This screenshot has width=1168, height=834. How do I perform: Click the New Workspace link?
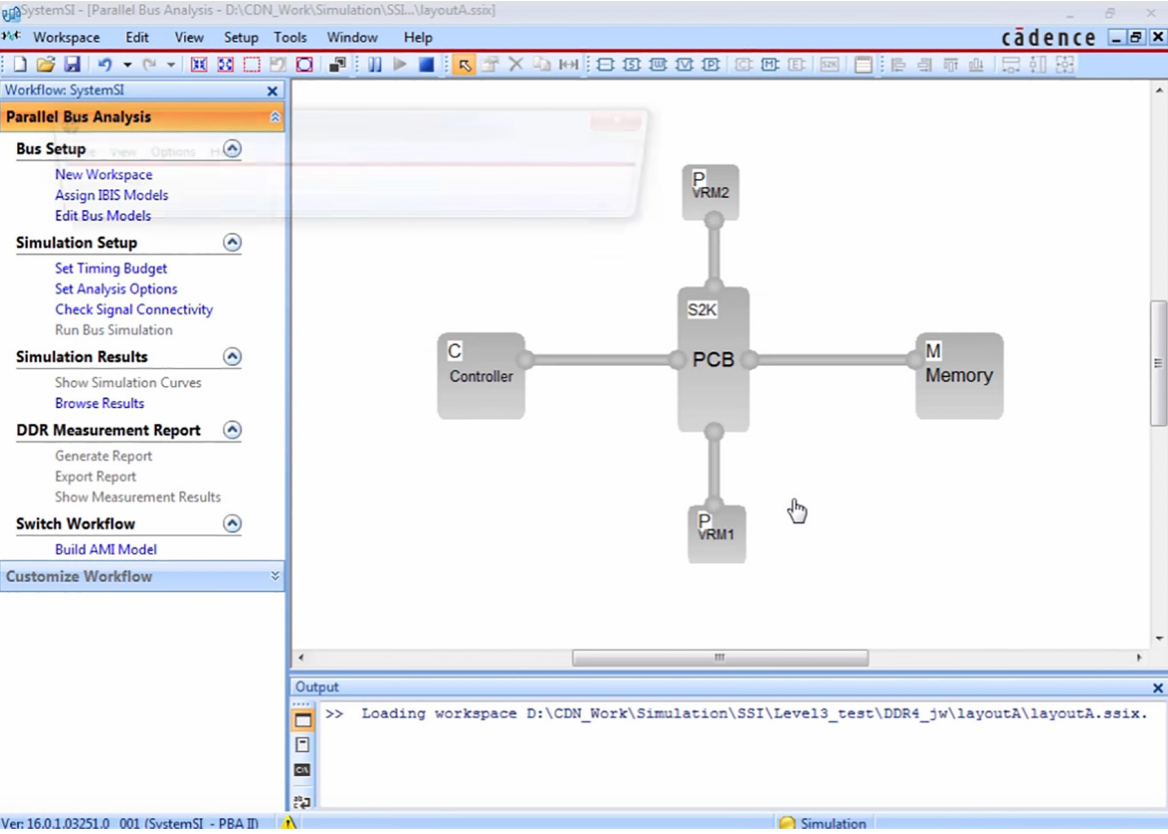104,174
